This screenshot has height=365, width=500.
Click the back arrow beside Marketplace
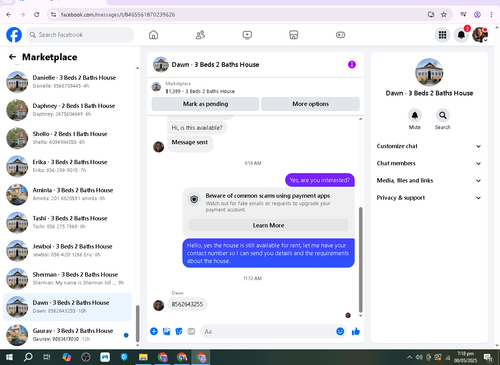point(12,57)
